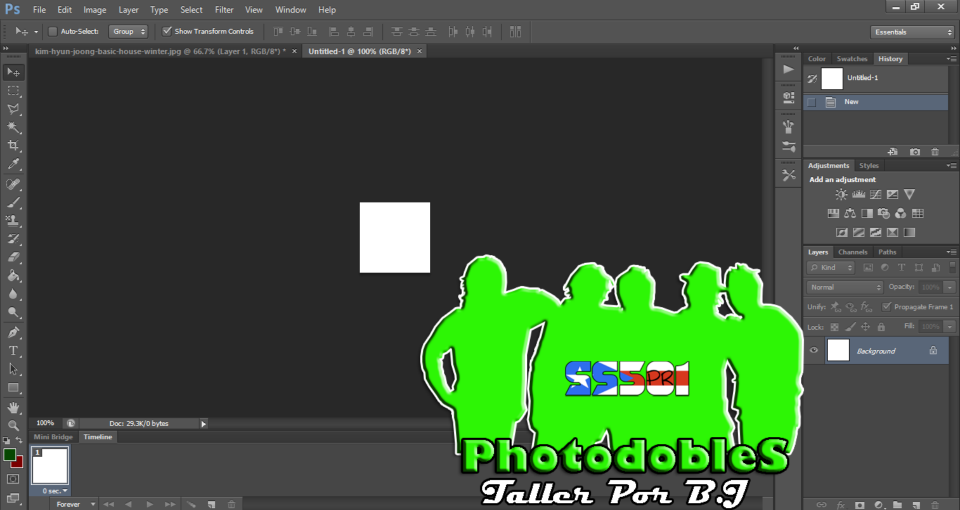Open the Filter menu
Viewport: 960px width, 510px height.
[224, 10]
